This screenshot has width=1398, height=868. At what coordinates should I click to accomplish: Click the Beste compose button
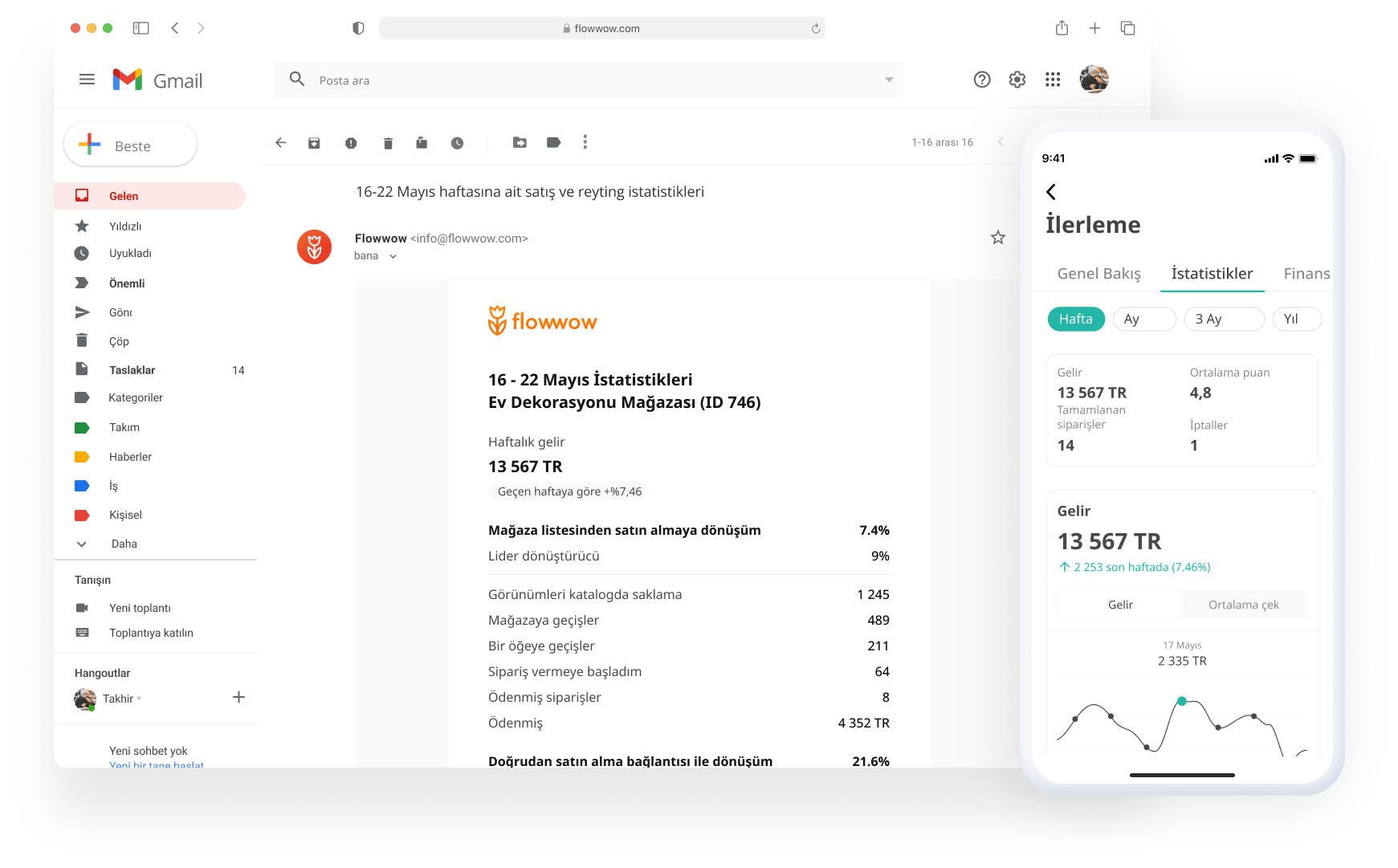coord(131,145)
